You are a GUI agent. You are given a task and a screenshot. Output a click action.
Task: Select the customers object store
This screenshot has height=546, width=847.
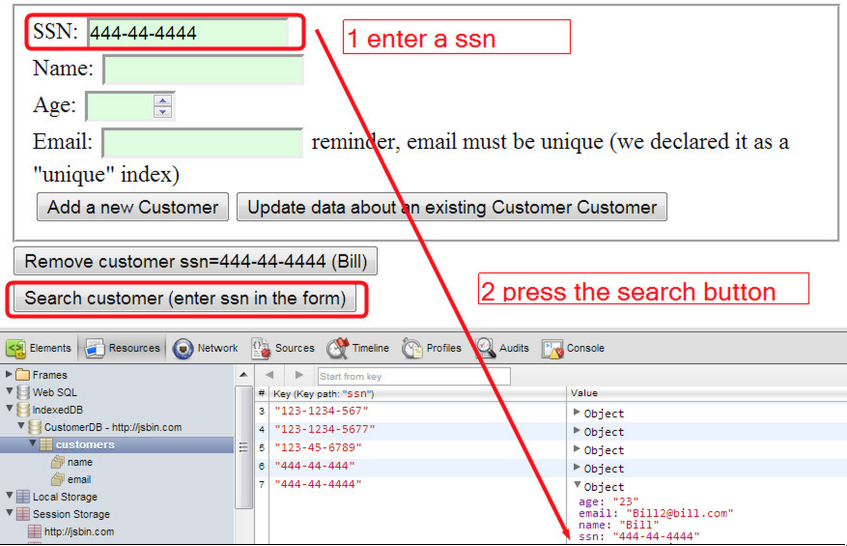pos(84,444)
